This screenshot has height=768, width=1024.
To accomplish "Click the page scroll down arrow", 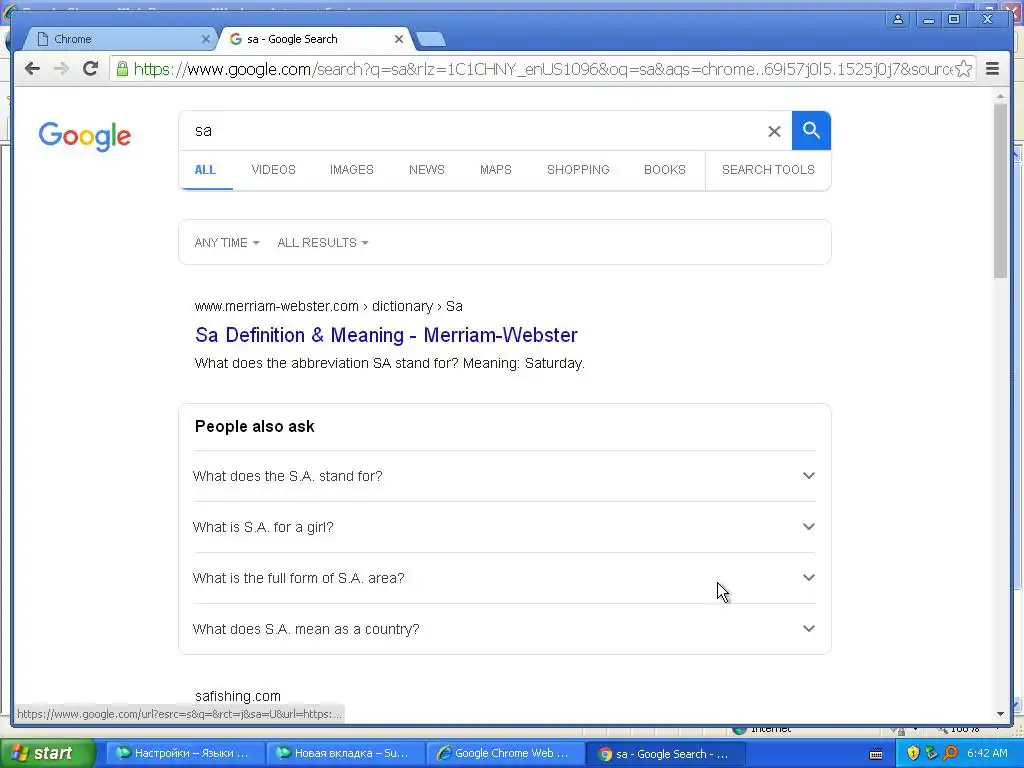I will [x=1000, y=714].
